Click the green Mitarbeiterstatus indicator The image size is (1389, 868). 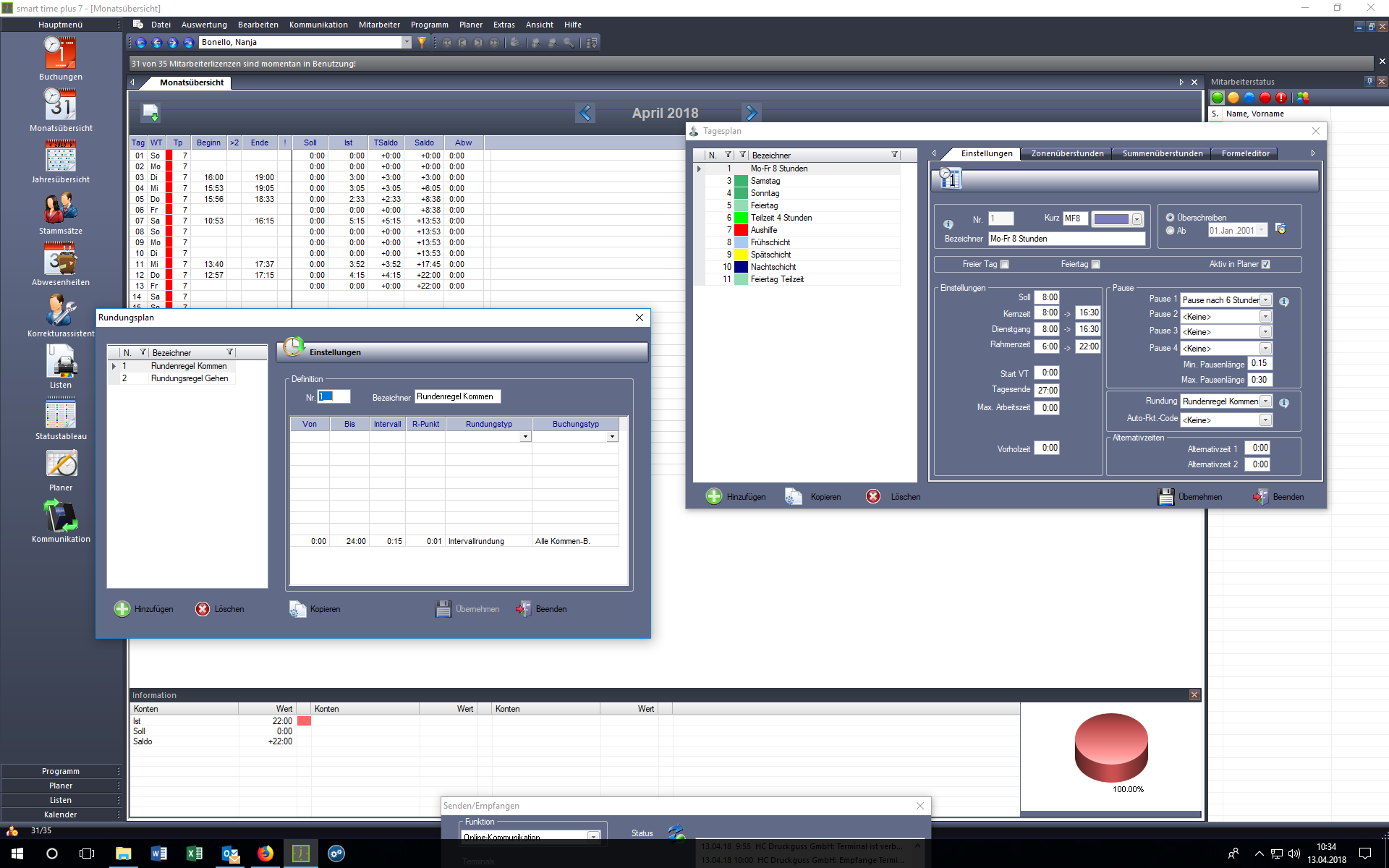pos(1218,98)
